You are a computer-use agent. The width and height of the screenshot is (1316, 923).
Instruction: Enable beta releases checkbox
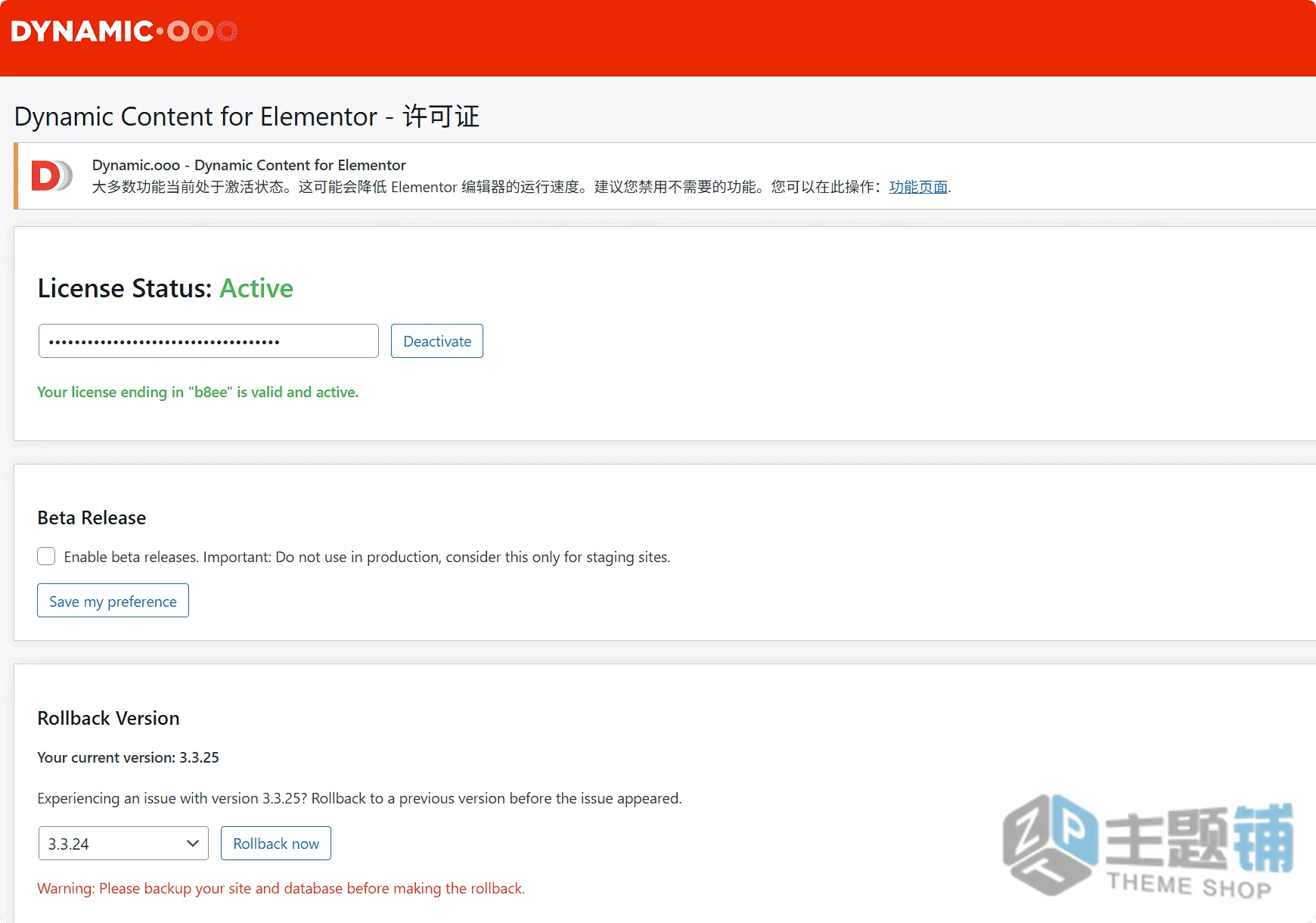[x=46, y=556]
